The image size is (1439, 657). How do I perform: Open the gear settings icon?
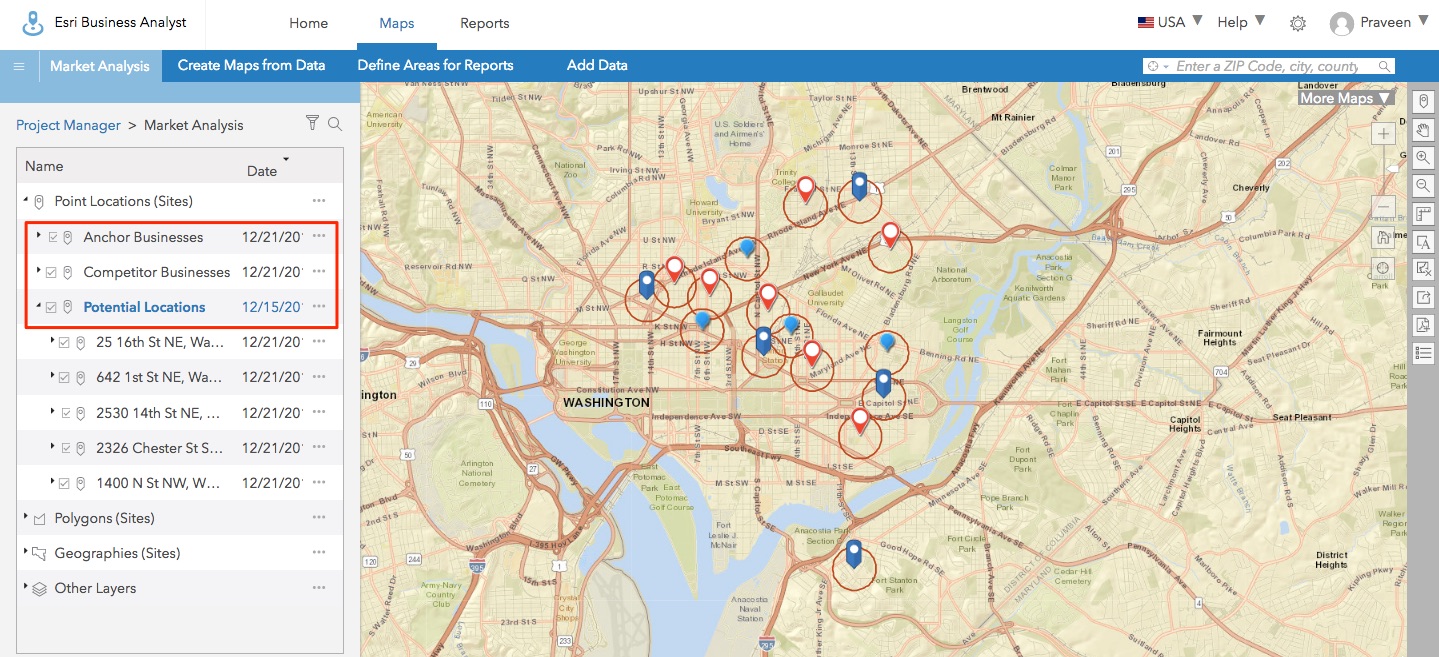pyautogui.click(x=1297, y=23)
